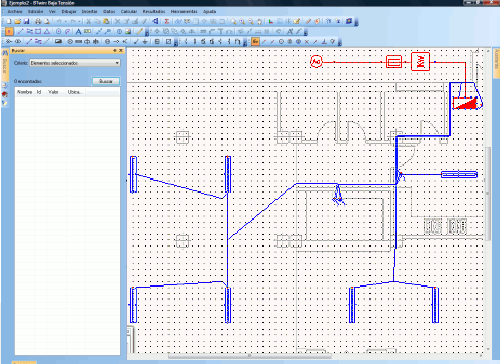Click the New document icon
500x364 pixels.
click(x=9, y=21)
